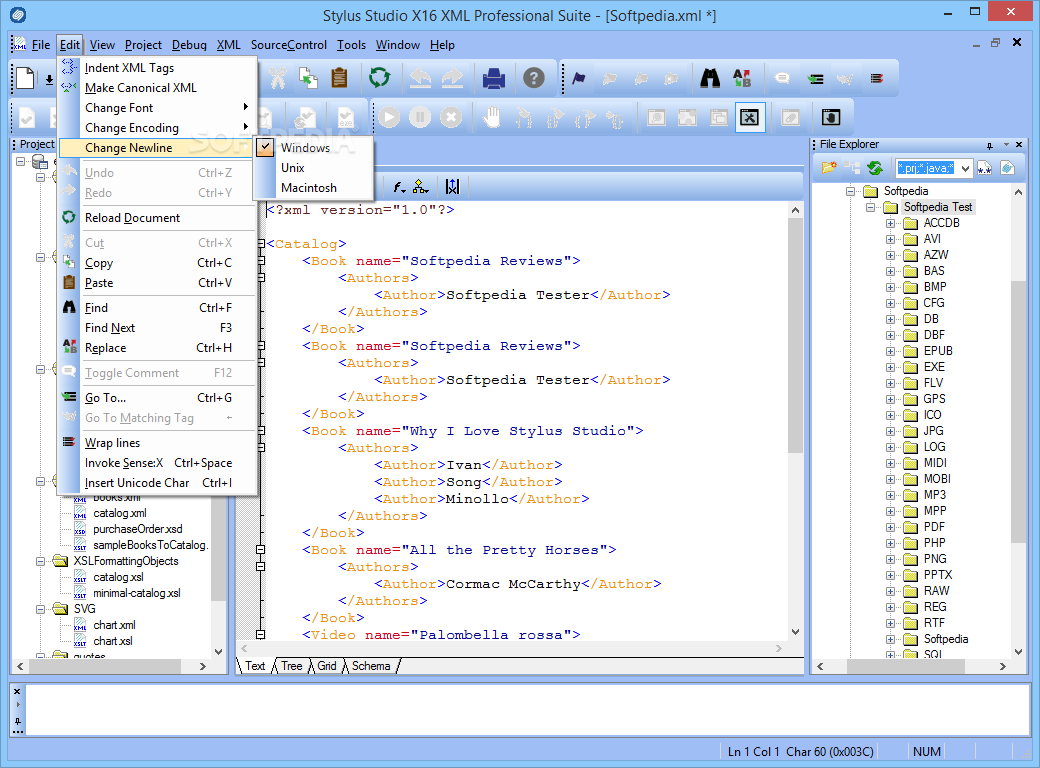
Task: Click the binoculars Find toolbar icon
Action: (x=710, y=78)
